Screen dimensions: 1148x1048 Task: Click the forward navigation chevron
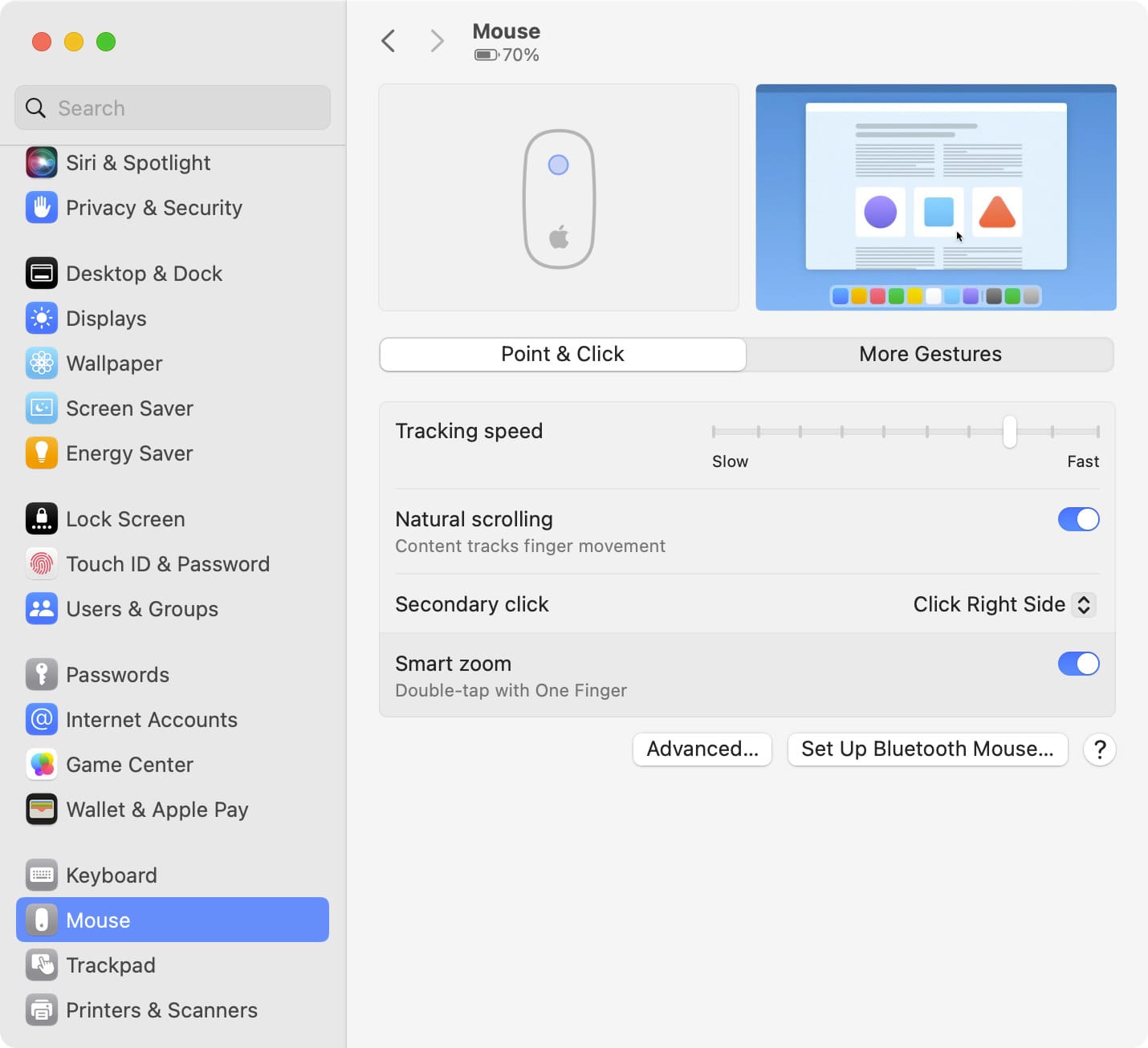(x=436, y=40)
